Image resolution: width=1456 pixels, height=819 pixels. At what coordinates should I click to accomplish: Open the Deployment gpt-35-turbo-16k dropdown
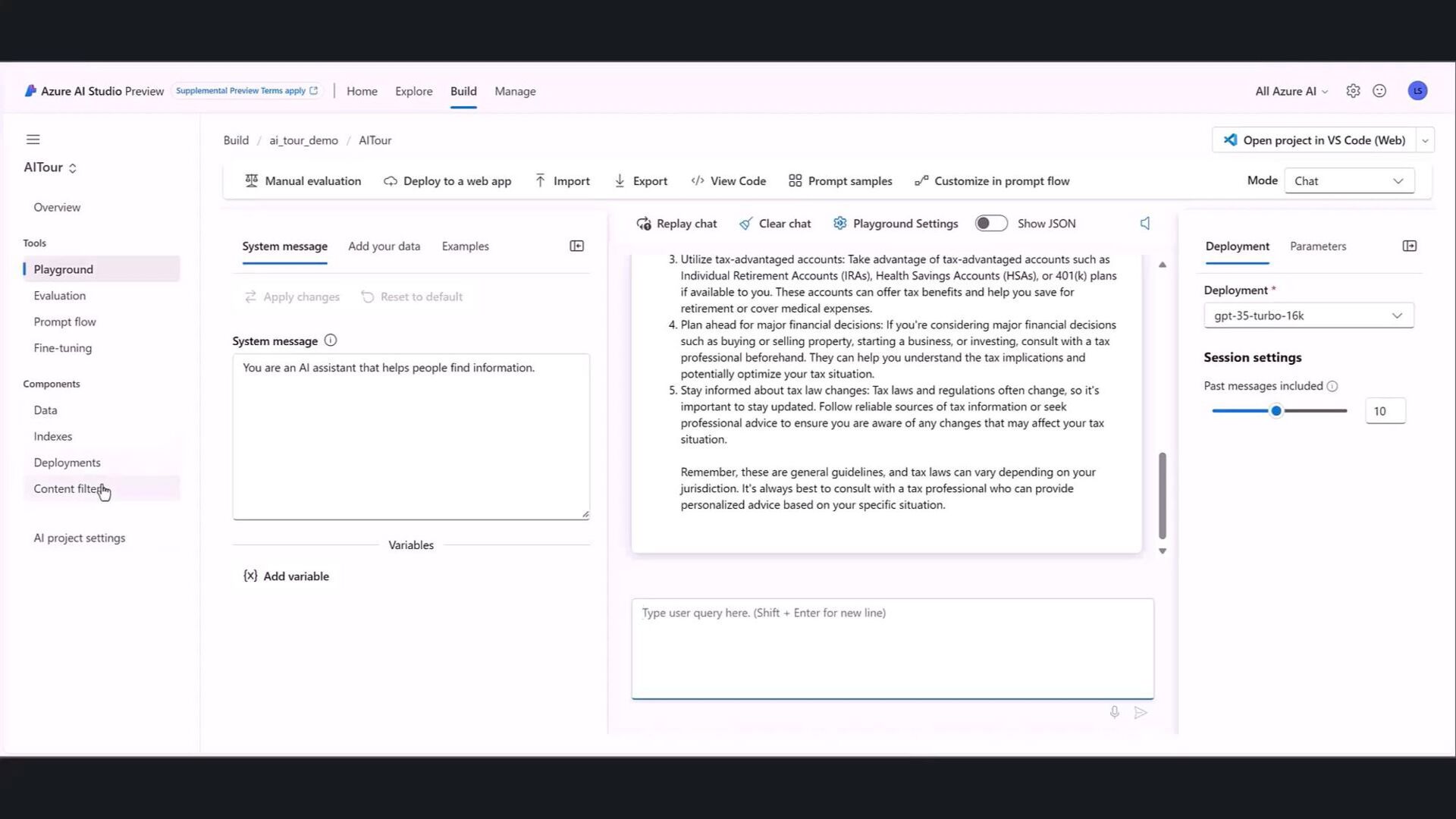(x=1308, y=315)
